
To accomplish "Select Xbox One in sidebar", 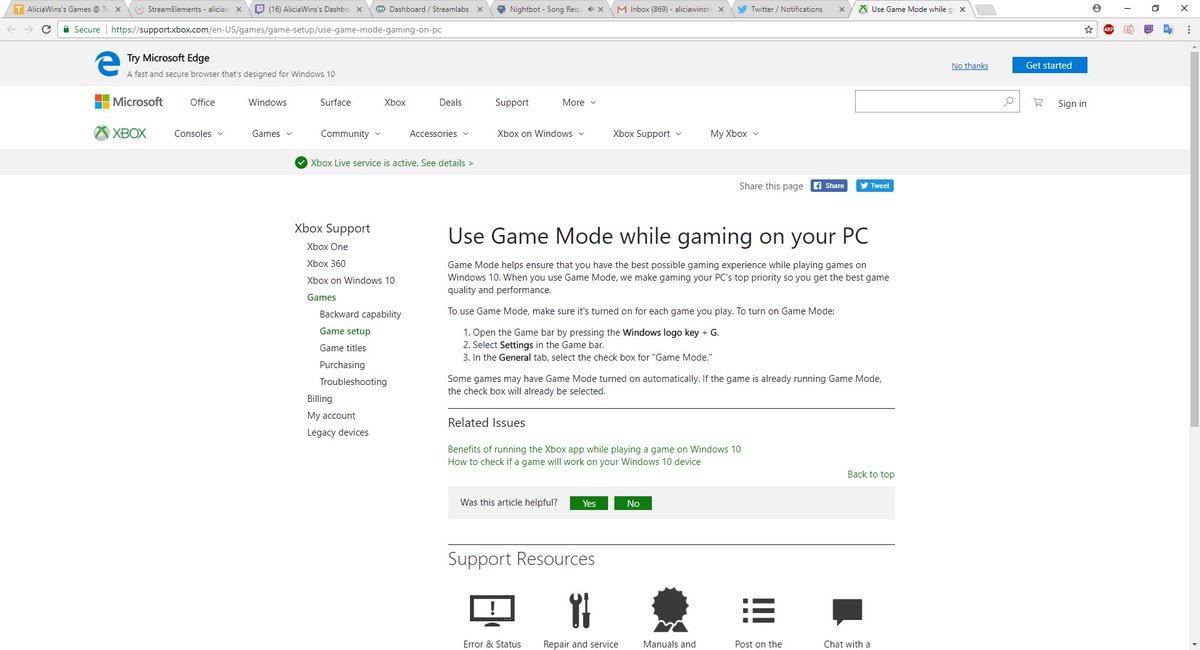I will click(327, 246).
